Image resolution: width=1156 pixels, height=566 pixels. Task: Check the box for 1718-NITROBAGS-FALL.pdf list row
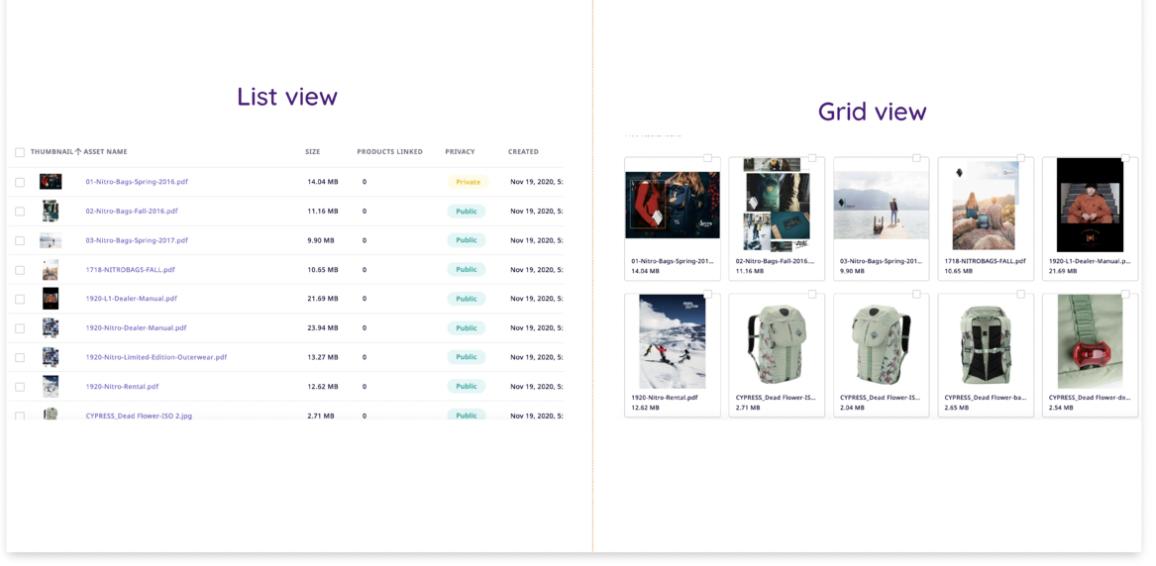click(20, 270)
